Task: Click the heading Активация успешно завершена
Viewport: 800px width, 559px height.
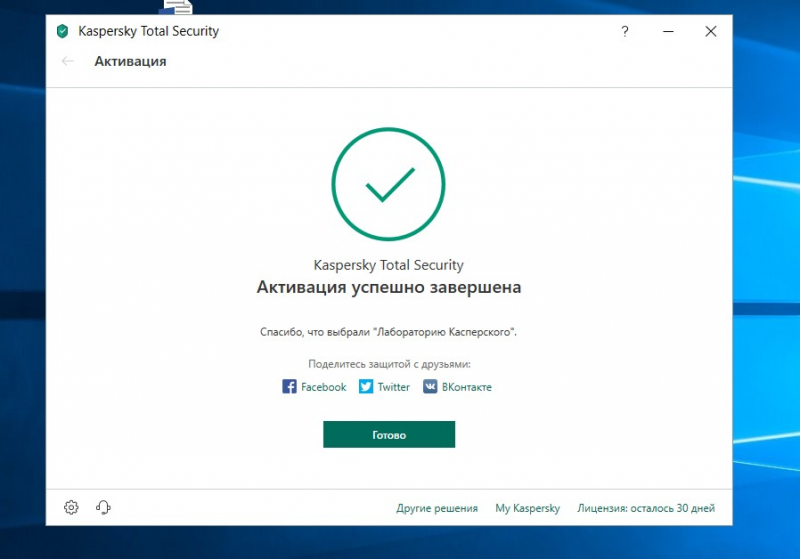Action: 389,287
